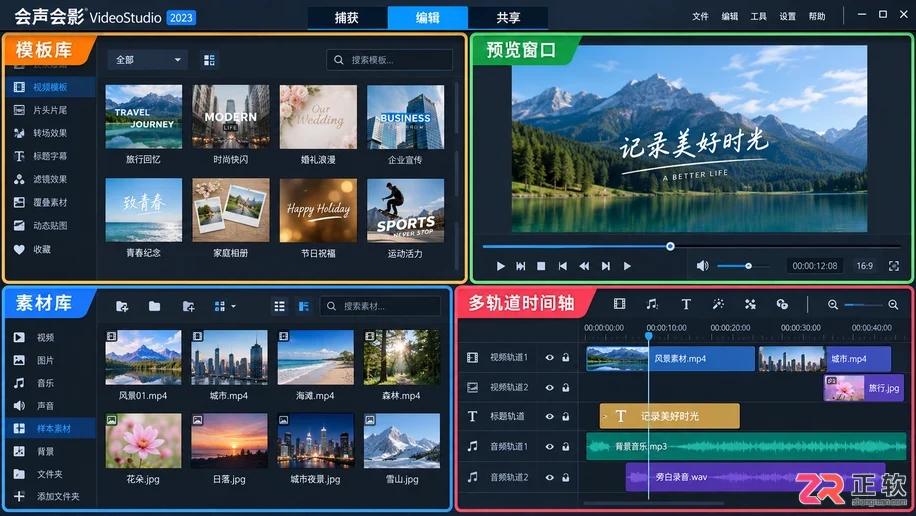Open the 文件 menu
This screenshot has height=516, width=916.
tap(700, 16)
